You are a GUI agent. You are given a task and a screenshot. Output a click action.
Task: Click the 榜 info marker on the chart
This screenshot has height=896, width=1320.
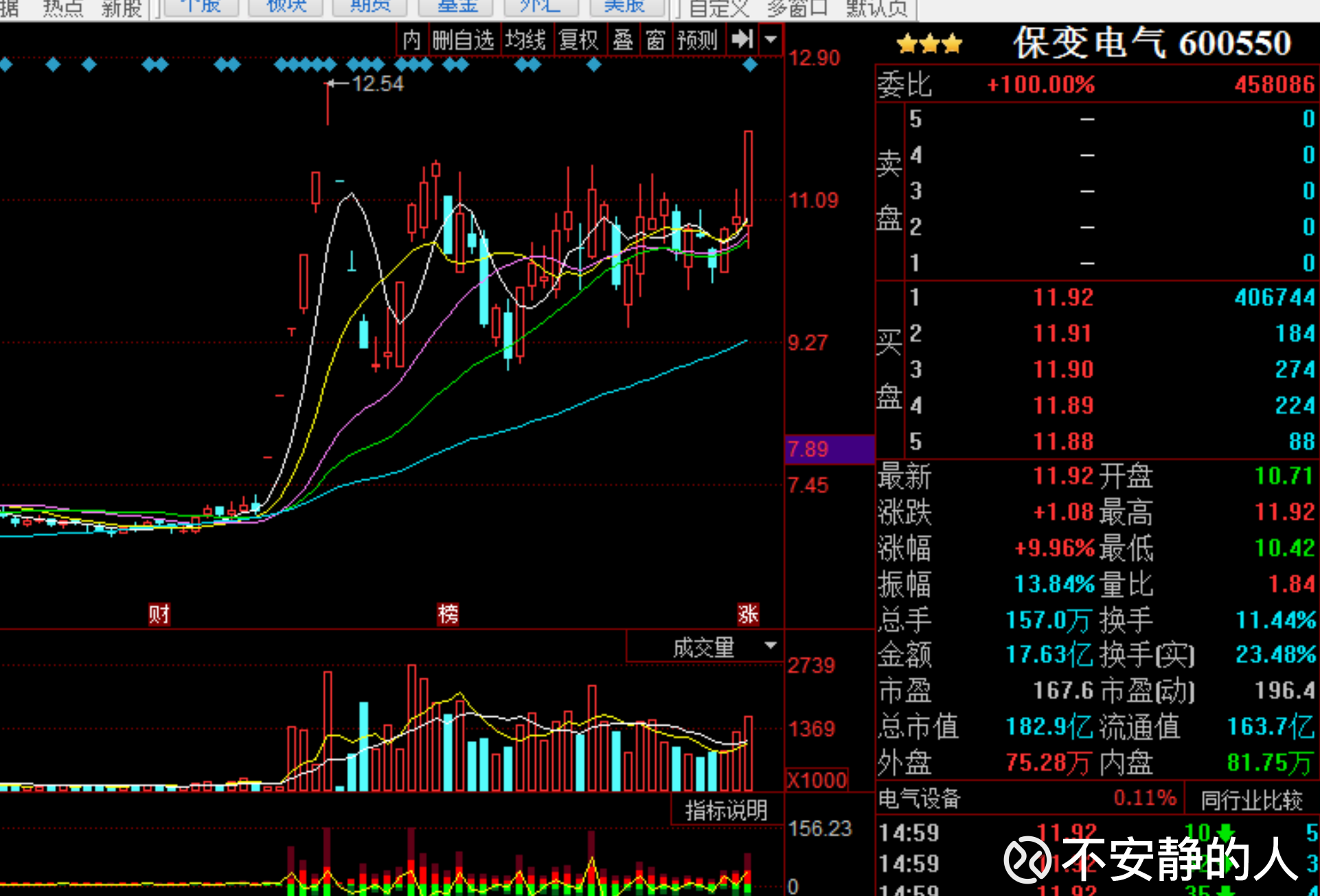[x=448, y=614]
